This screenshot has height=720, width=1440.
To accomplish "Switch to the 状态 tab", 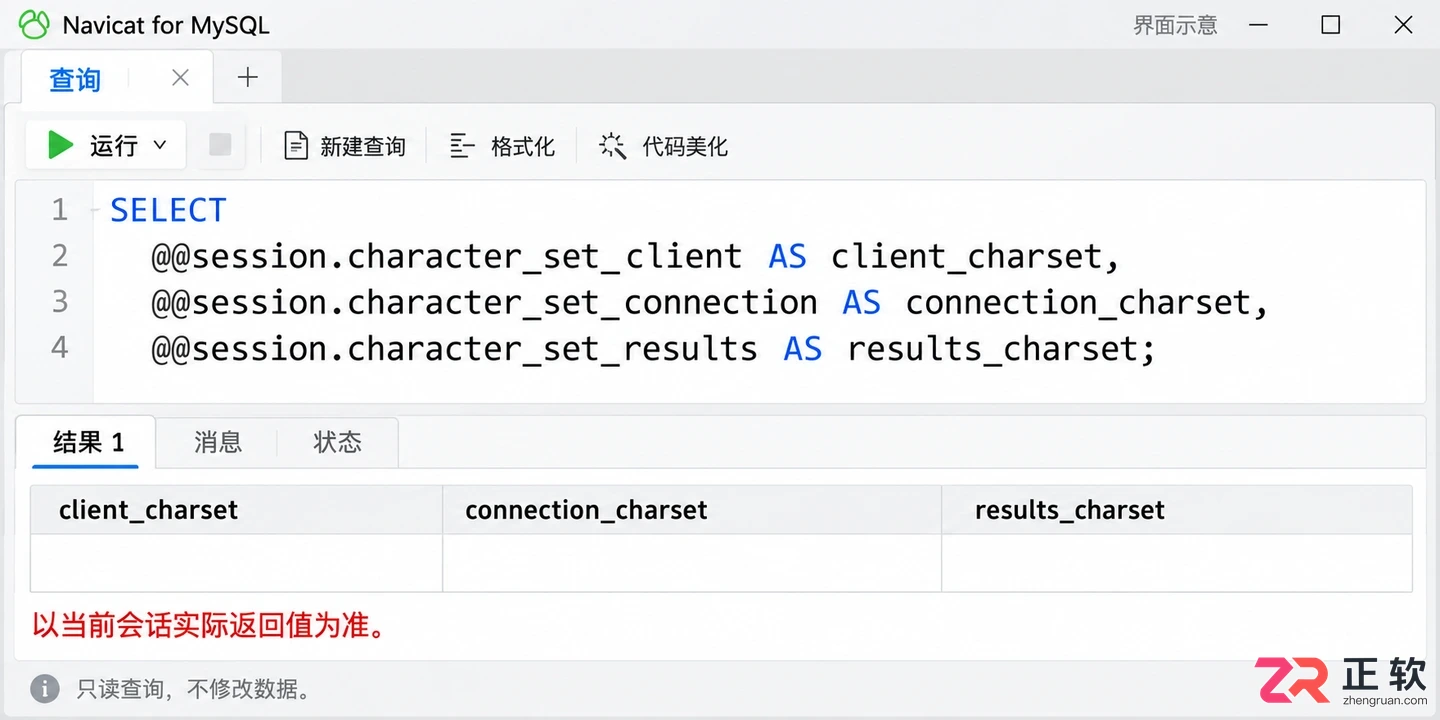I will [338, 442].
